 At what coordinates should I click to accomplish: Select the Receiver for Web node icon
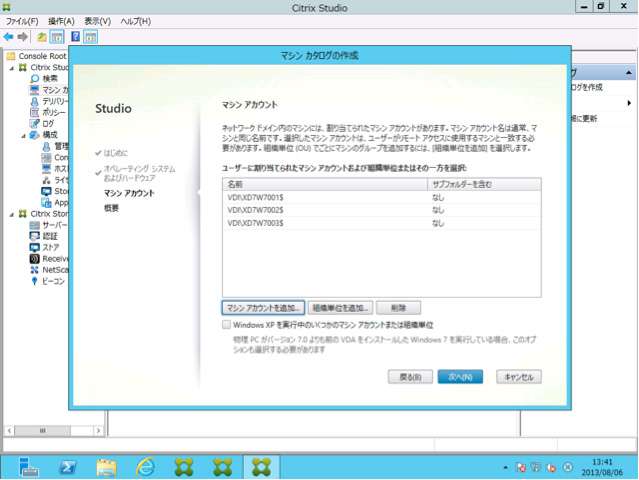pos(35,259)
